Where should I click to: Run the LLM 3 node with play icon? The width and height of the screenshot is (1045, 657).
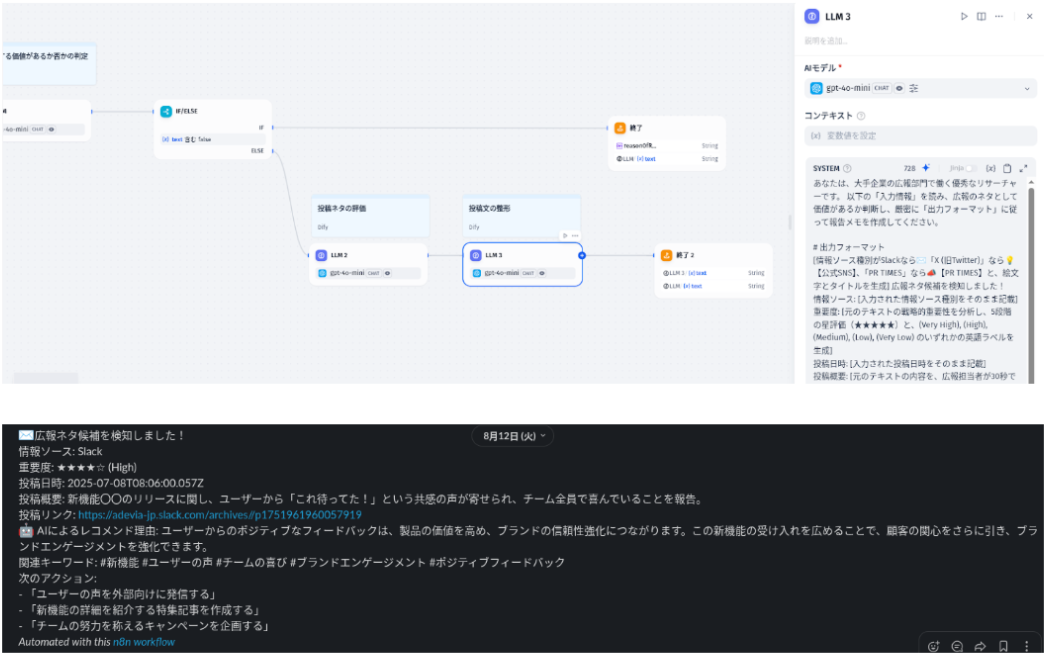coord(964,16)
